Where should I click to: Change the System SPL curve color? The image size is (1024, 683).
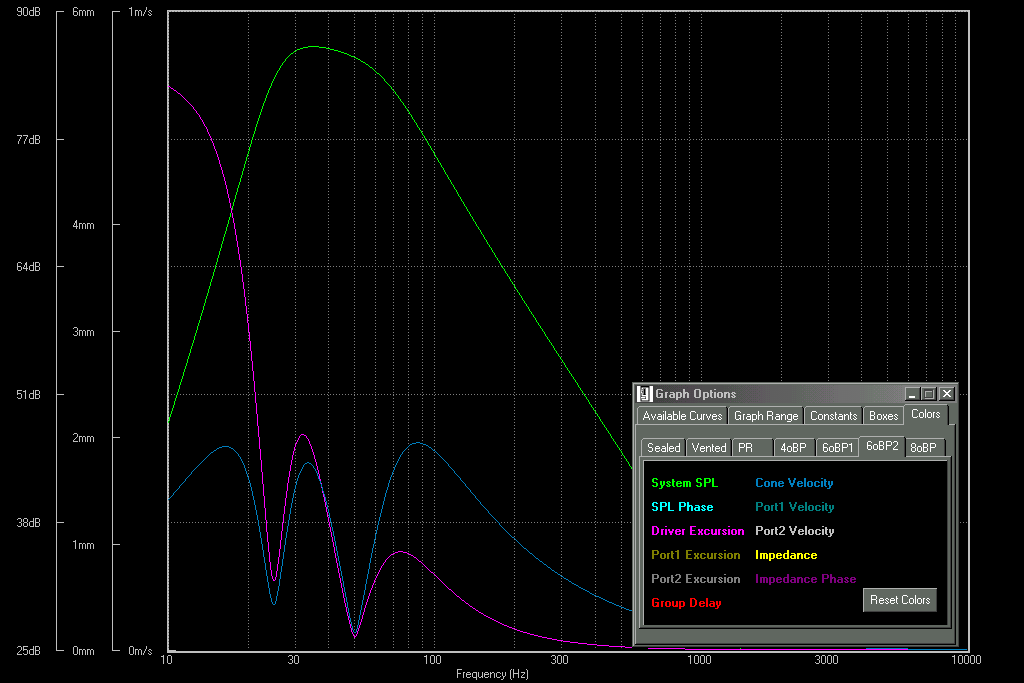[x=684, y=483]
